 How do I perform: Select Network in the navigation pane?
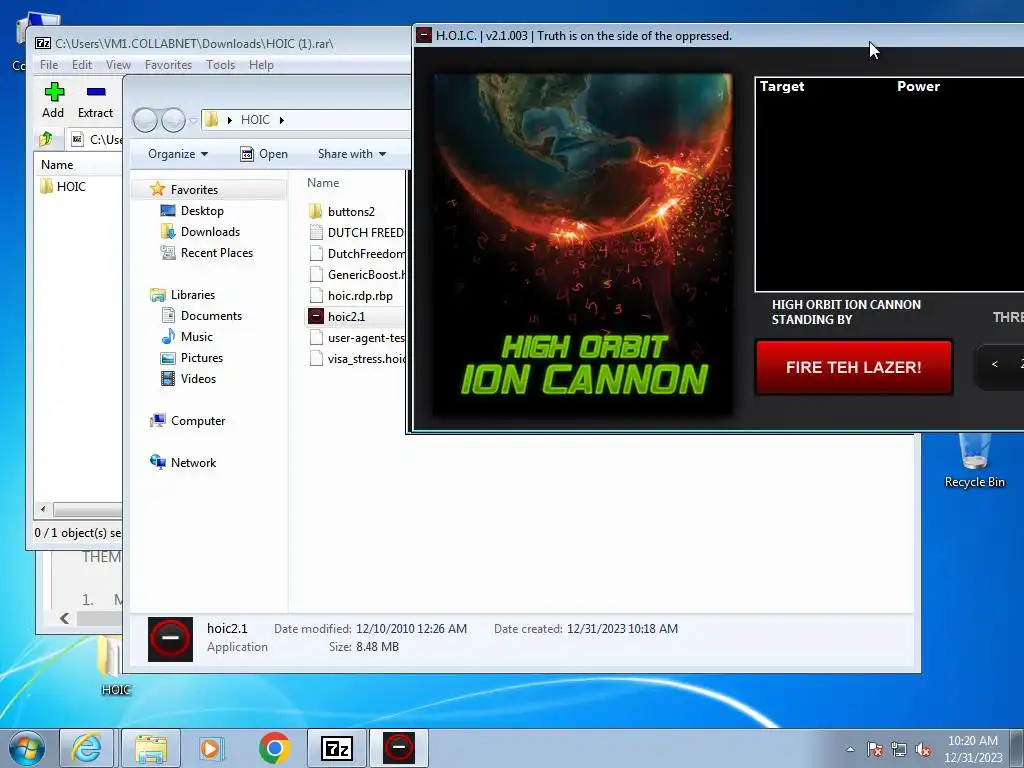[x=193, y=462]
